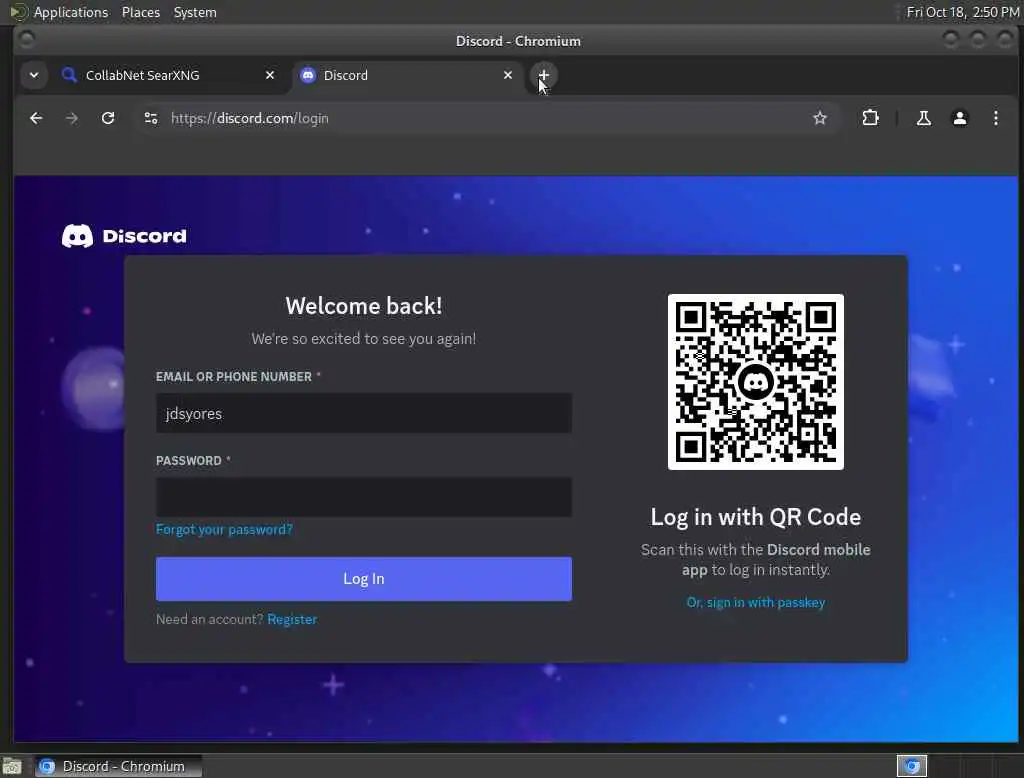The height and width of the screenshot is (778, 1024).
Task: Click the browser forward arrow
Action: [72, 118]
